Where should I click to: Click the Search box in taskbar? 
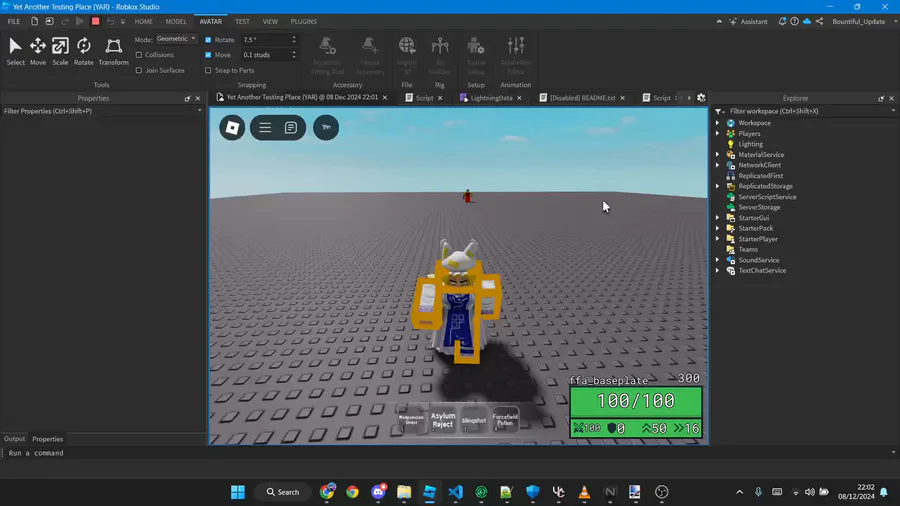click(x=283, y=492)
